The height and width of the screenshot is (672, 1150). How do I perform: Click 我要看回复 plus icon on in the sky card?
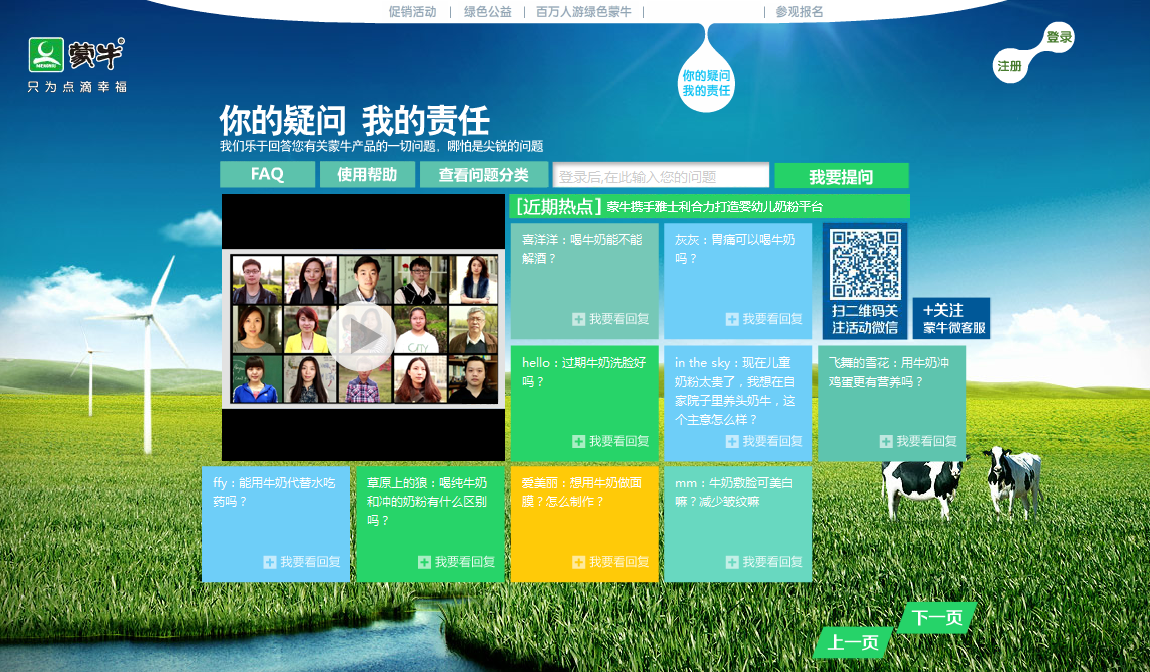(x=732, y=441)
